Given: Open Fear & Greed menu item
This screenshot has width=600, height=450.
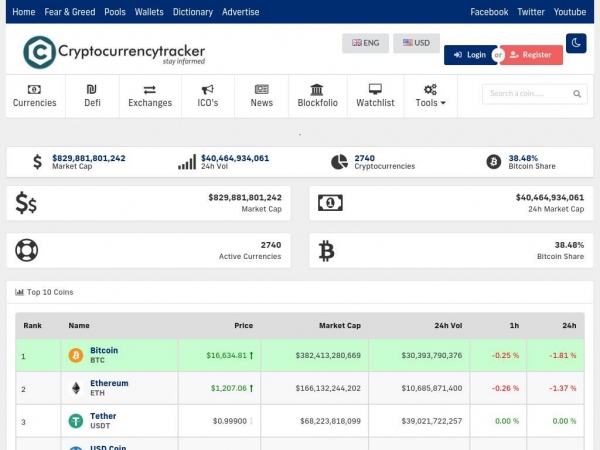Looking at the screenshot, I should tap(70, 12).
